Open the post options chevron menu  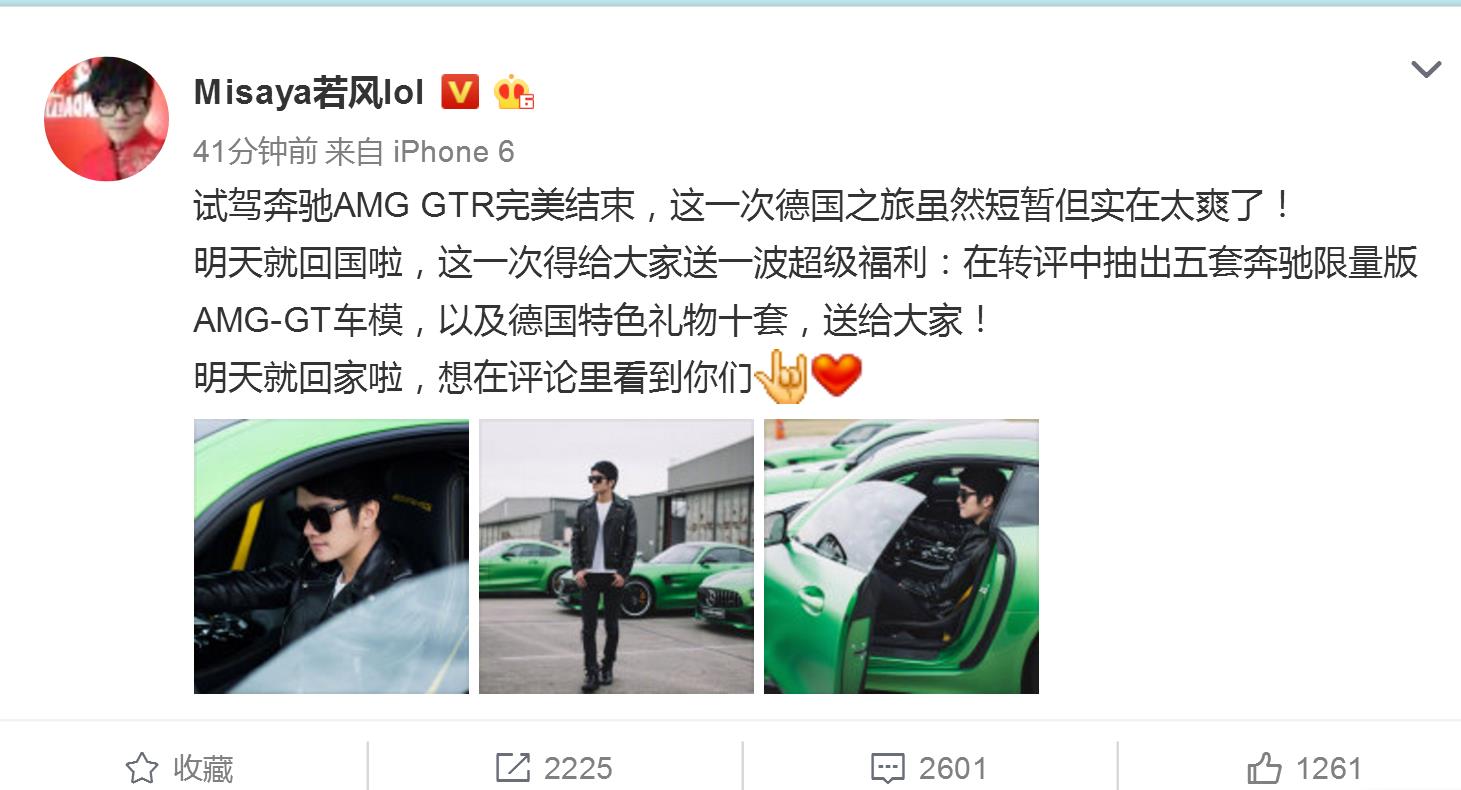coord(1425,69)
